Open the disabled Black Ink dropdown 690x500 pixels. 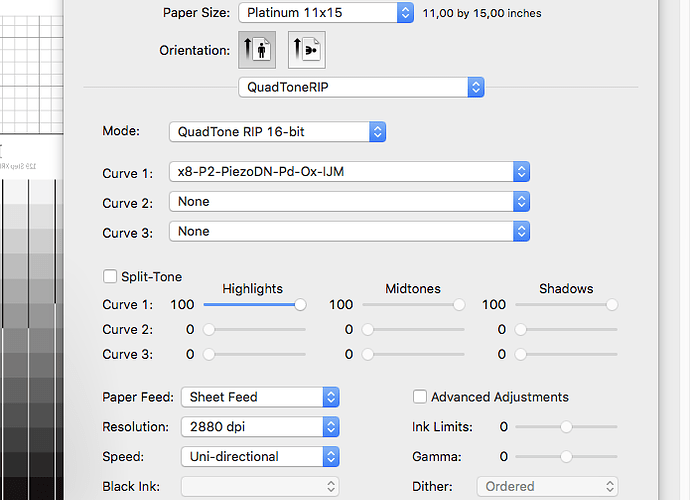[x=260, y=486]
